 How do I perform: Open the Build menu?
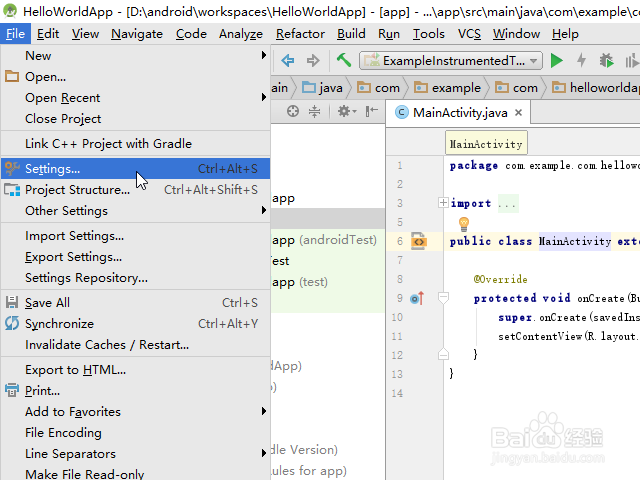351,34
